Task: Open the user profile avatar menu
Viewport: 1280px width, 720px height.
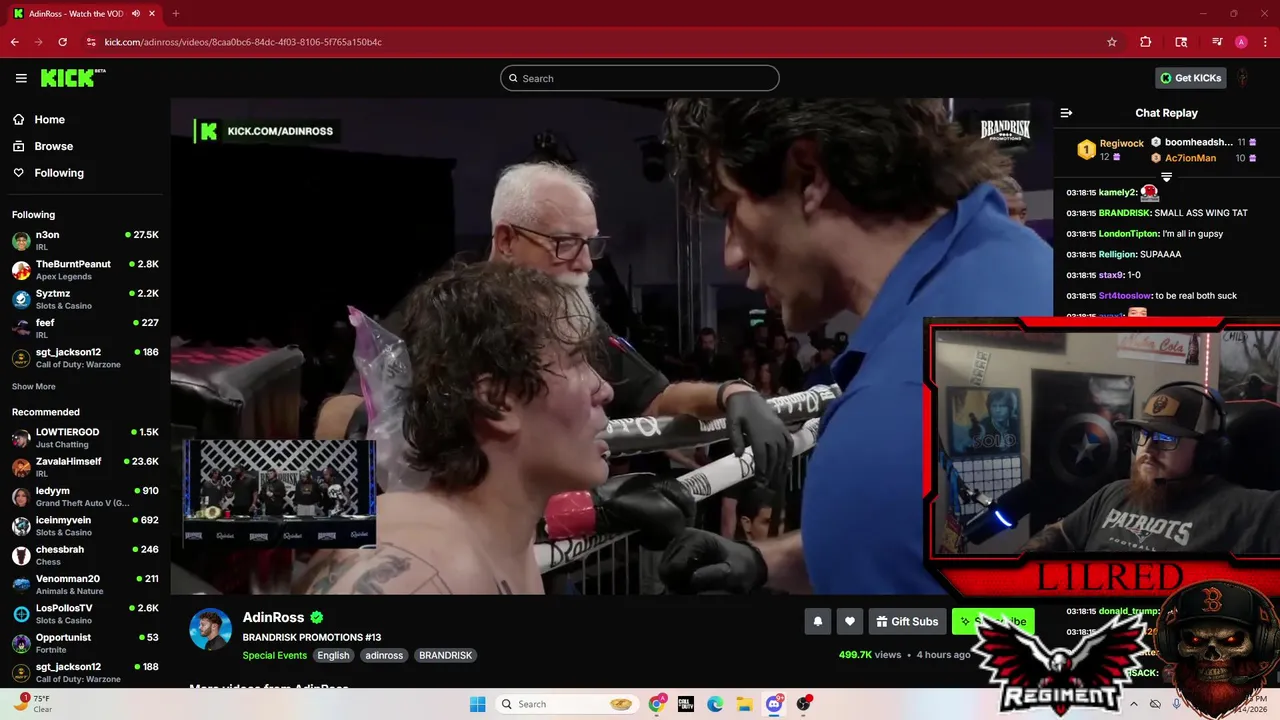Action: pyautogui.click(x=1242, y=78)
